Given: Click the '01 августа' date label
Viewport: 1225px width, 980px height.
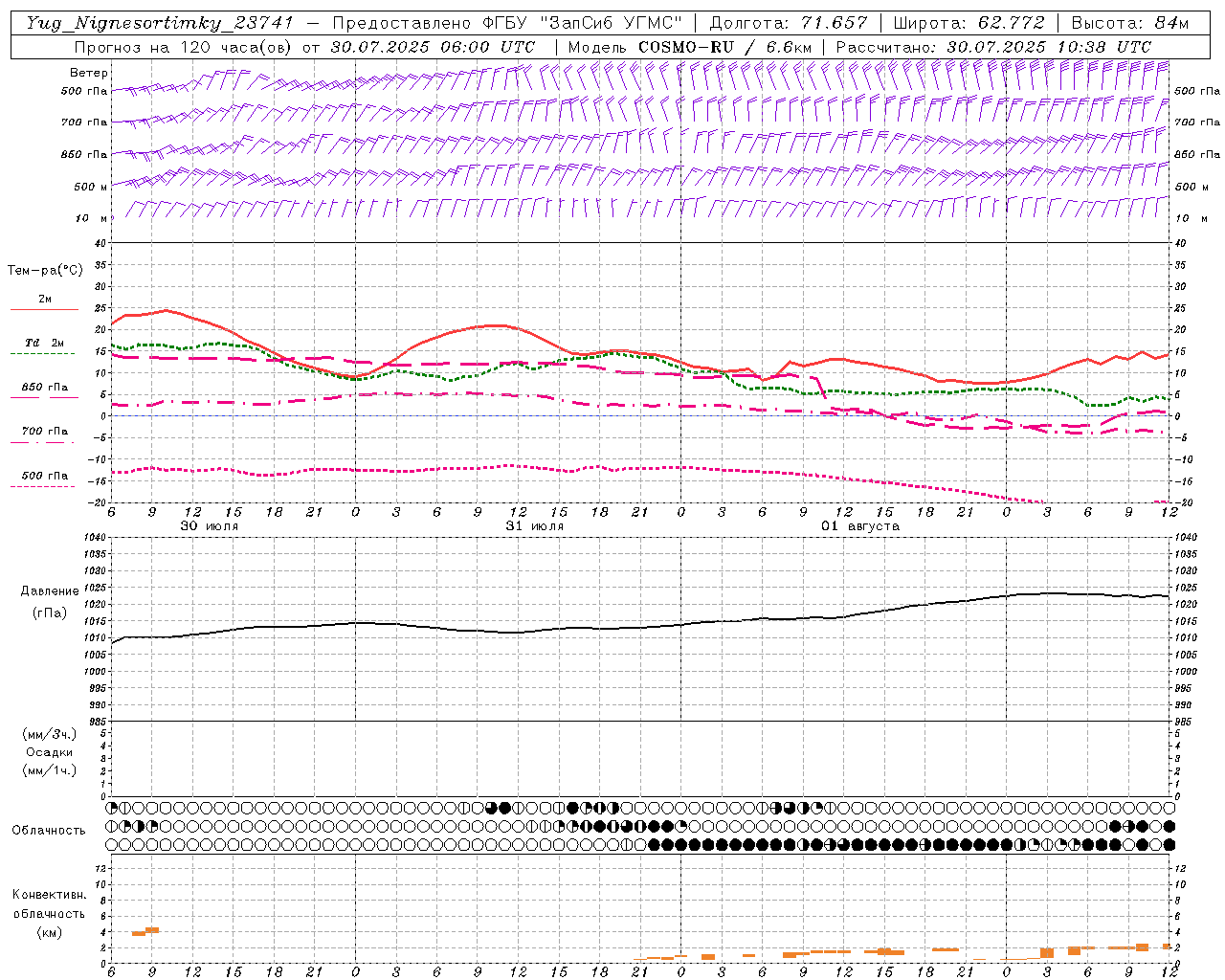Looking at the screenshot, I should (860, 526).
